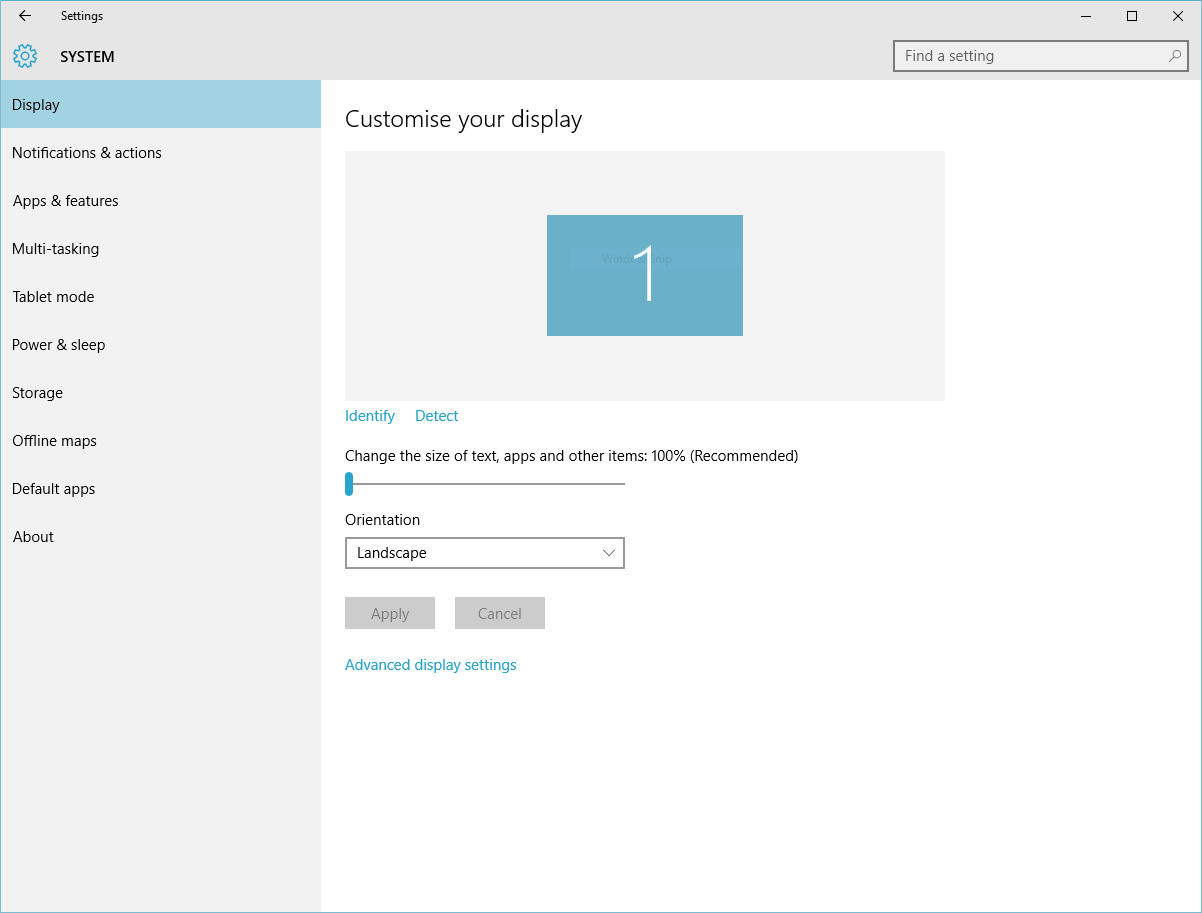Click the Apply button
Screen dimensions: 1202x913
click(390, 613)
